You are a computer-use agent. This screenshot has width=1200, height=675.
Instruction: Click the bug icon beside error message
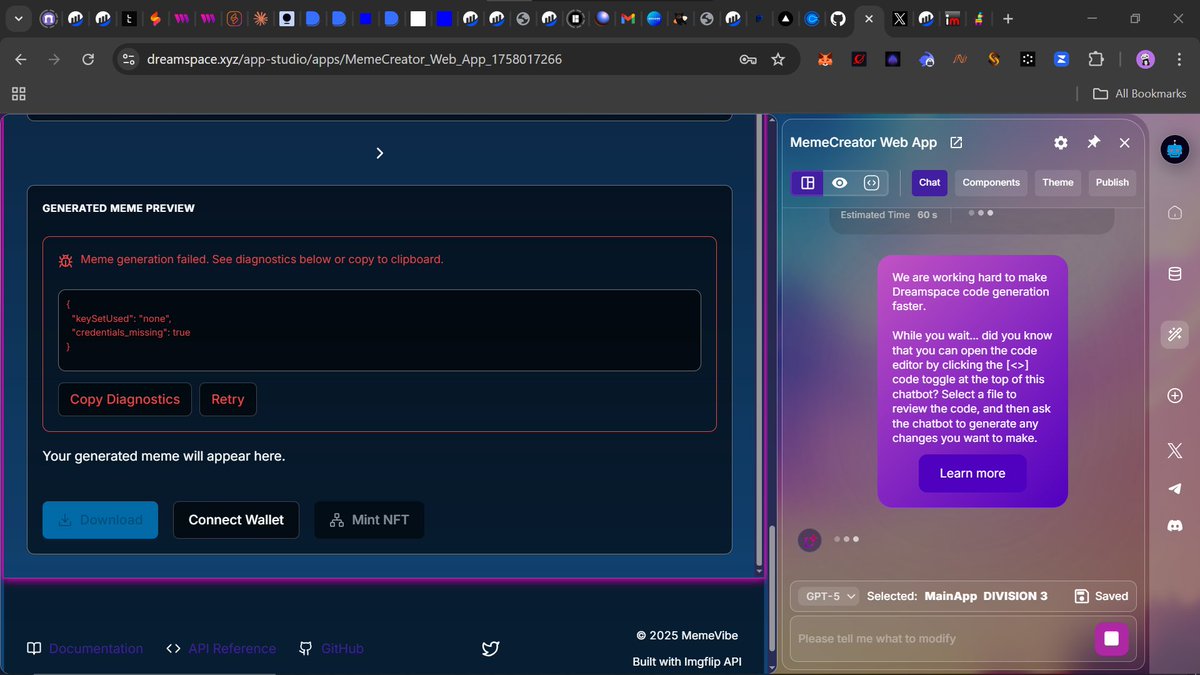coord(65,260)
